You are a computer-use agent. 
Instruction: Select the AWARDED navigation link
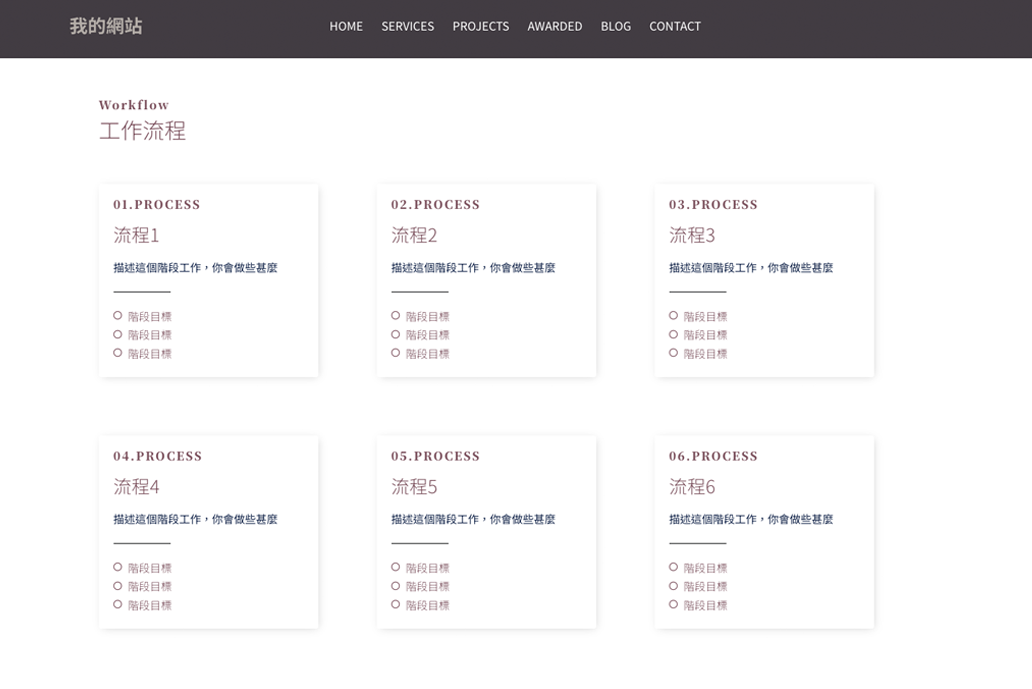[x=554, y=26]
